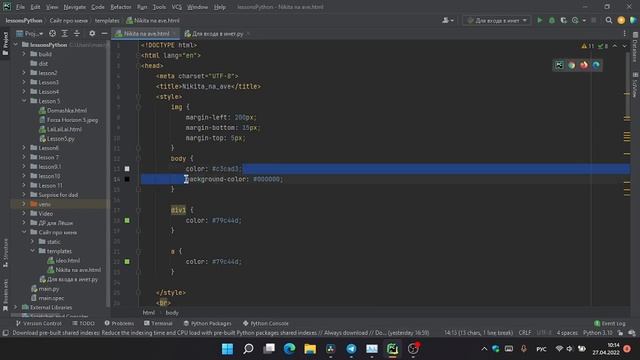Close the Nikita na ave.html tab
The height and width of the screenshot is (360, 640).
click(175, 33)
